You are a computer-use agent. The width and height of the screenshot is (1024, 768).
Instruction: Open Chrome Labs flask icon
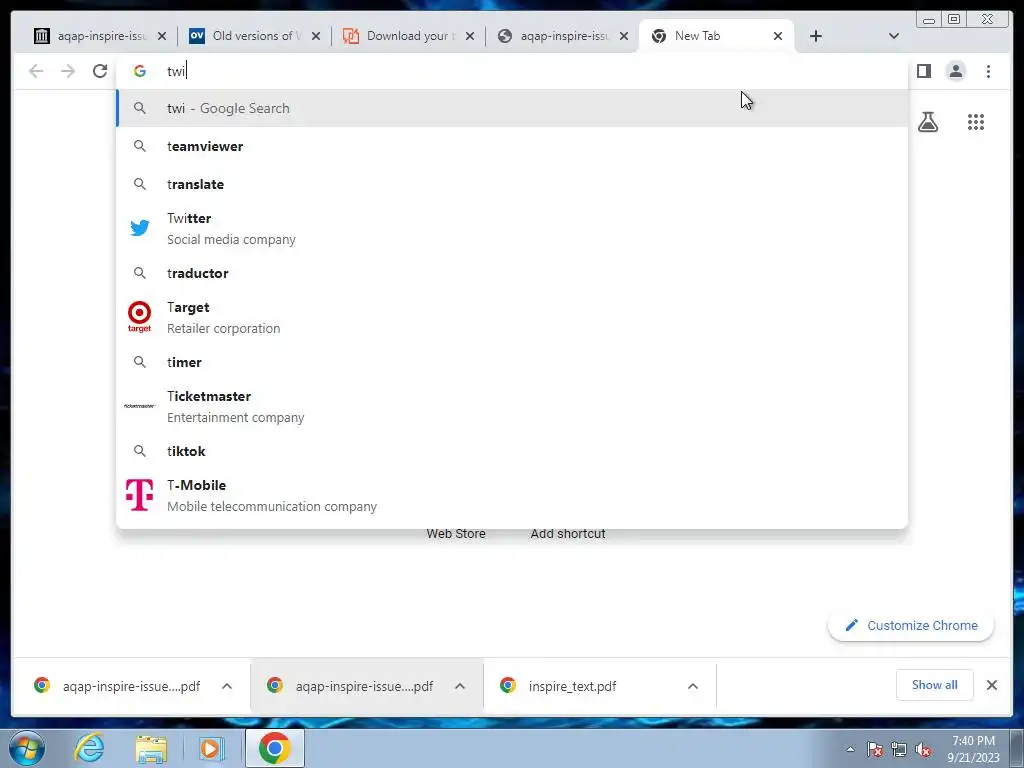coord(927,122)
